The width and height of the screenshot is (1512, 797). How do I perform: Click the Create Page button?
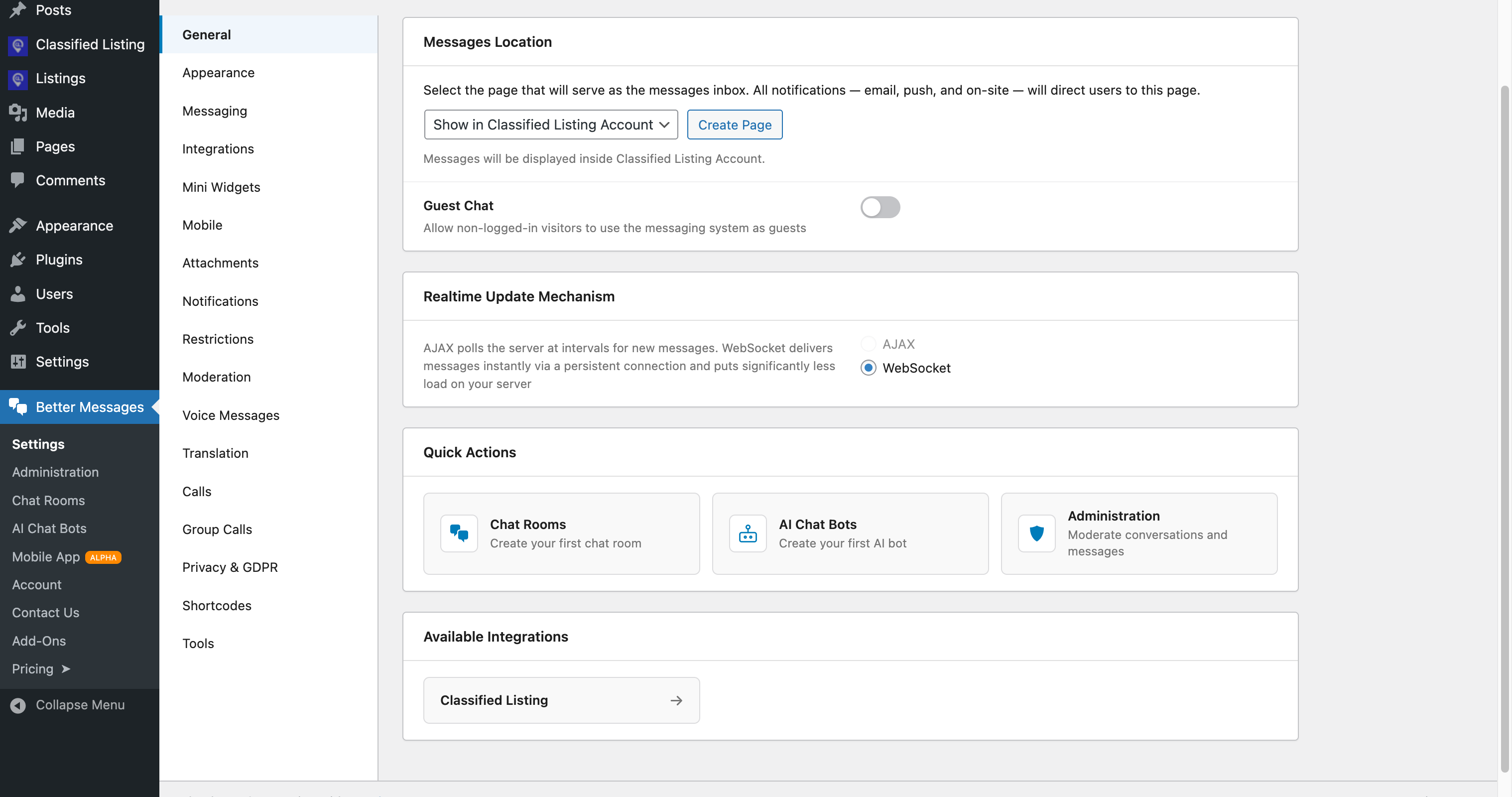click(x=734, y=125)
